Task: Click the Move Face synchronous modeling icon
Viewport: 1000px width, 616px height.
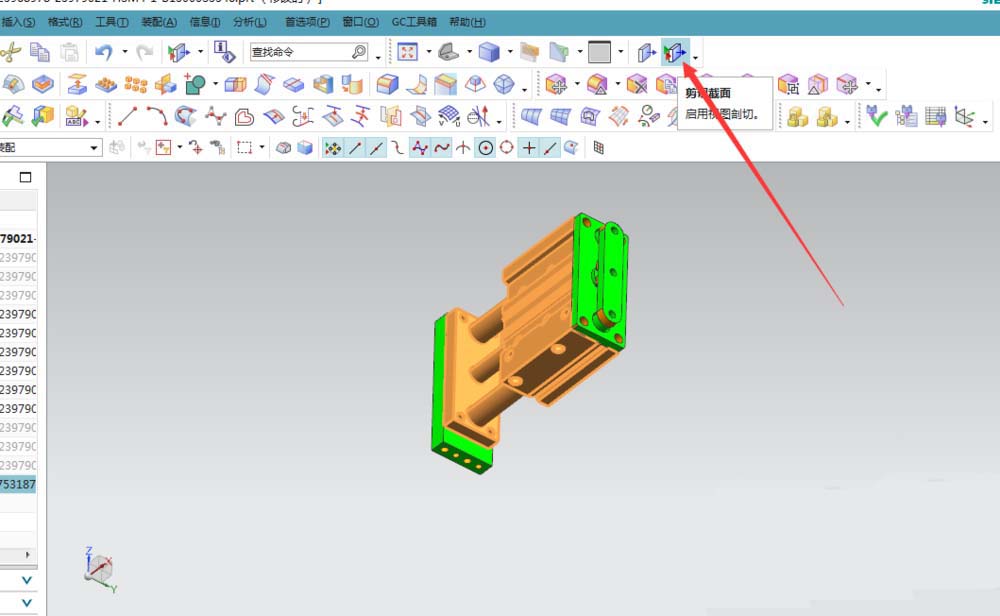Action: pos(556,84)
